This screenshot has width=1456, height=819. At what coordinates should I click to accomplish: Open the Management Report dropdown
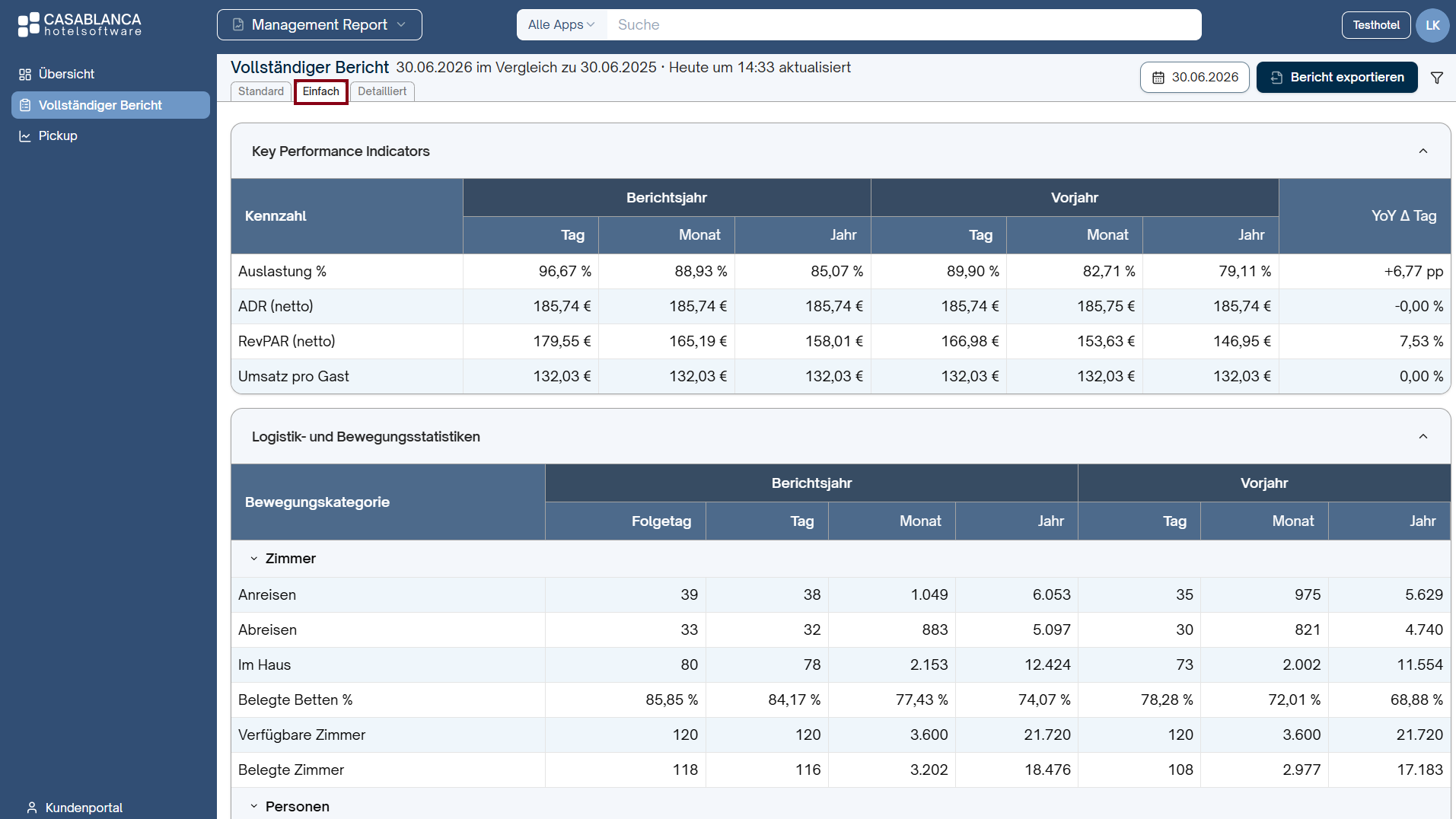pos(320,25)
